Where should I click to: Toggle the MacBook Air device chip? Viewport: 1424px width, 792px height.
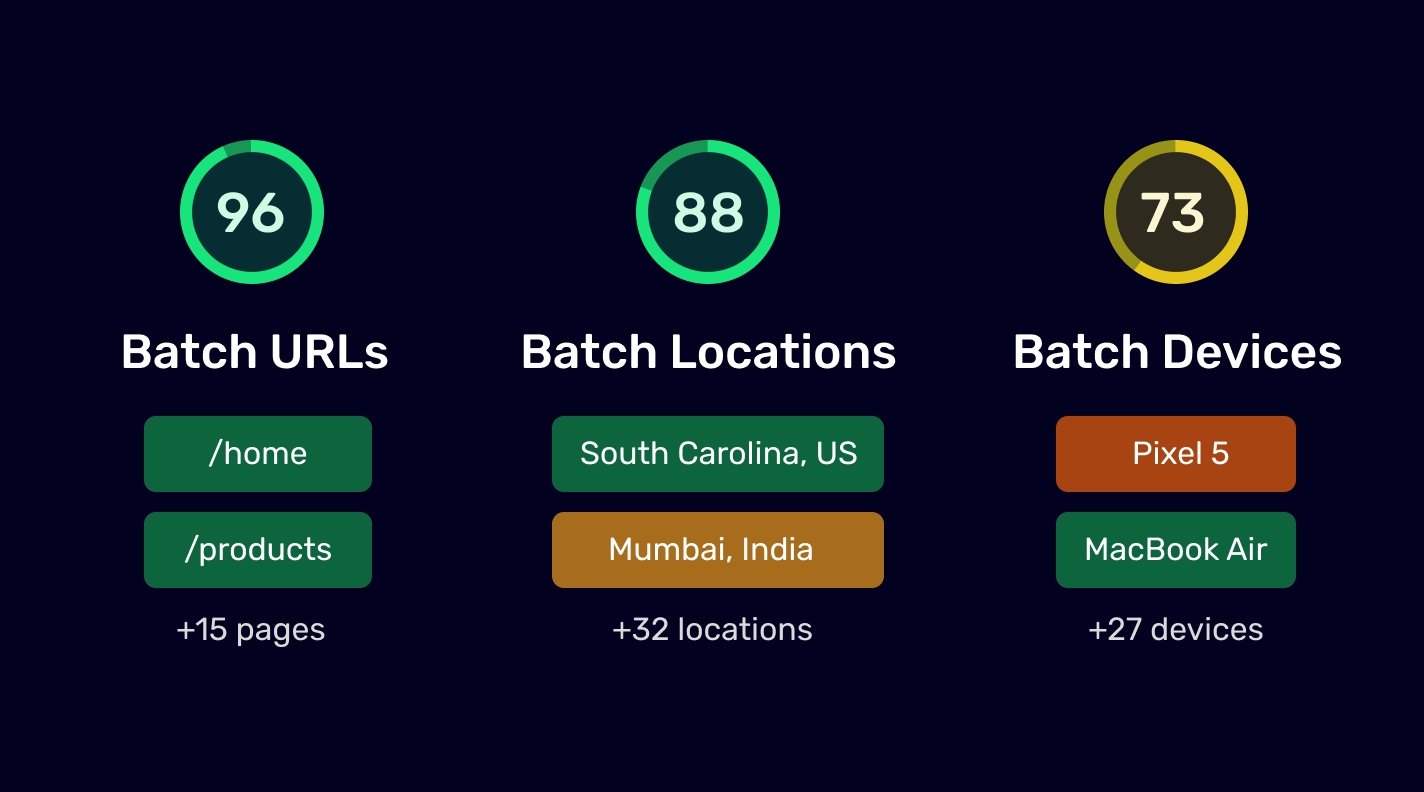(x=1175, y=549)
